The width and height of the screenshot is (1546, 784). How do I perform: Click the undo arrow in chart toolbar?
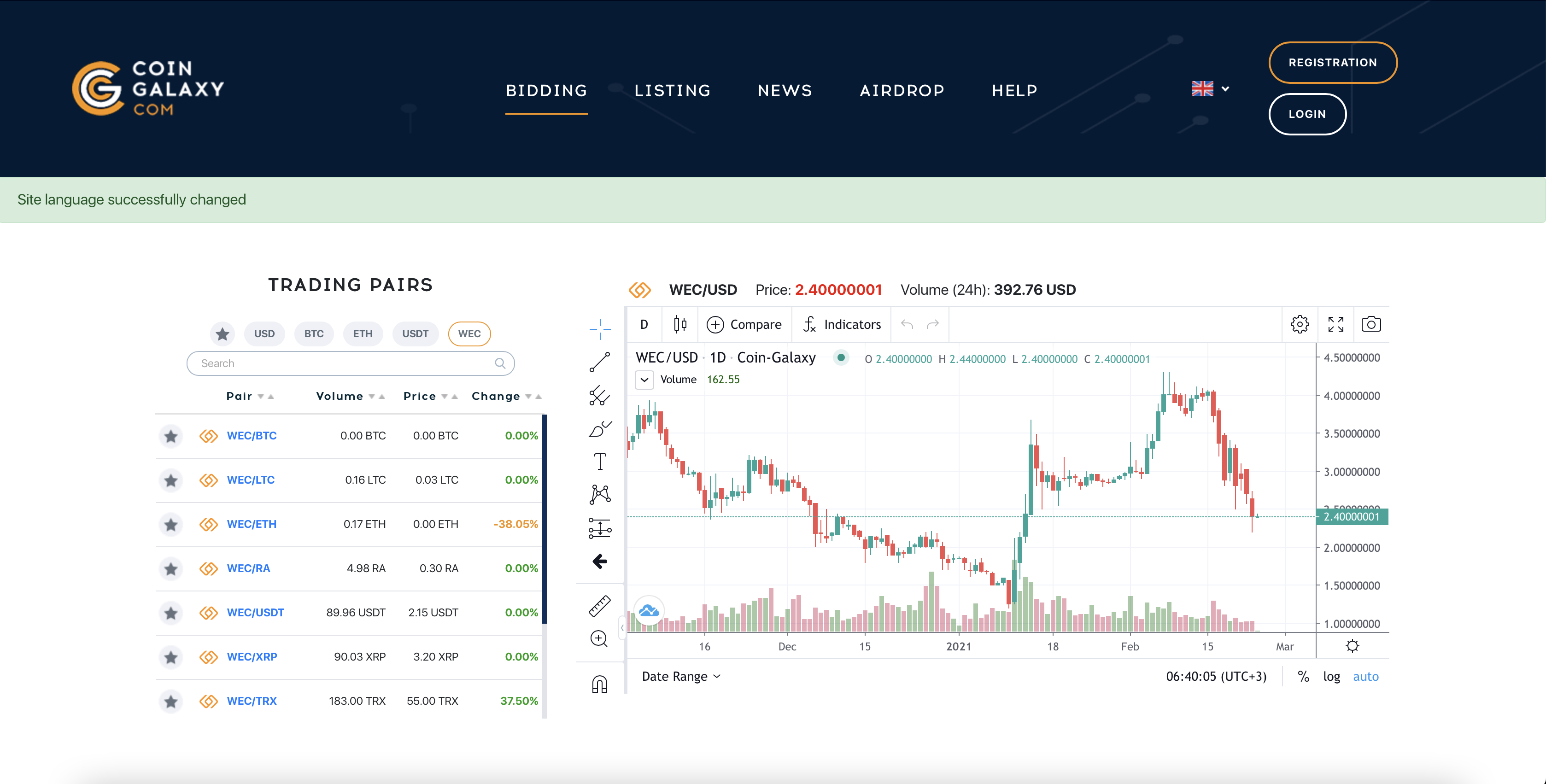907,324
